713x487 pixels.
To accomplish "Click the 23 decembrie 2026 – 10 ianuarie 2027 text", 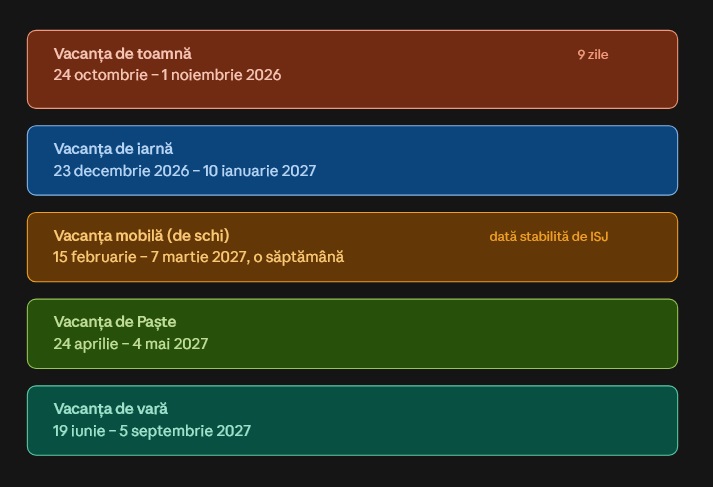I will (185, 171).
